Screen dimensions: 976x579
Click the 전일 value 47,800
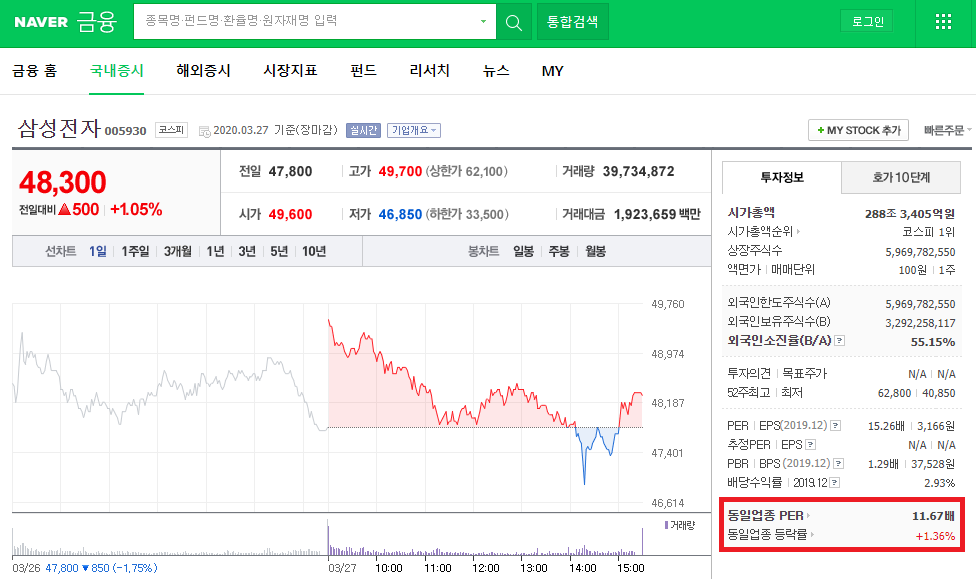pos(290,171)
